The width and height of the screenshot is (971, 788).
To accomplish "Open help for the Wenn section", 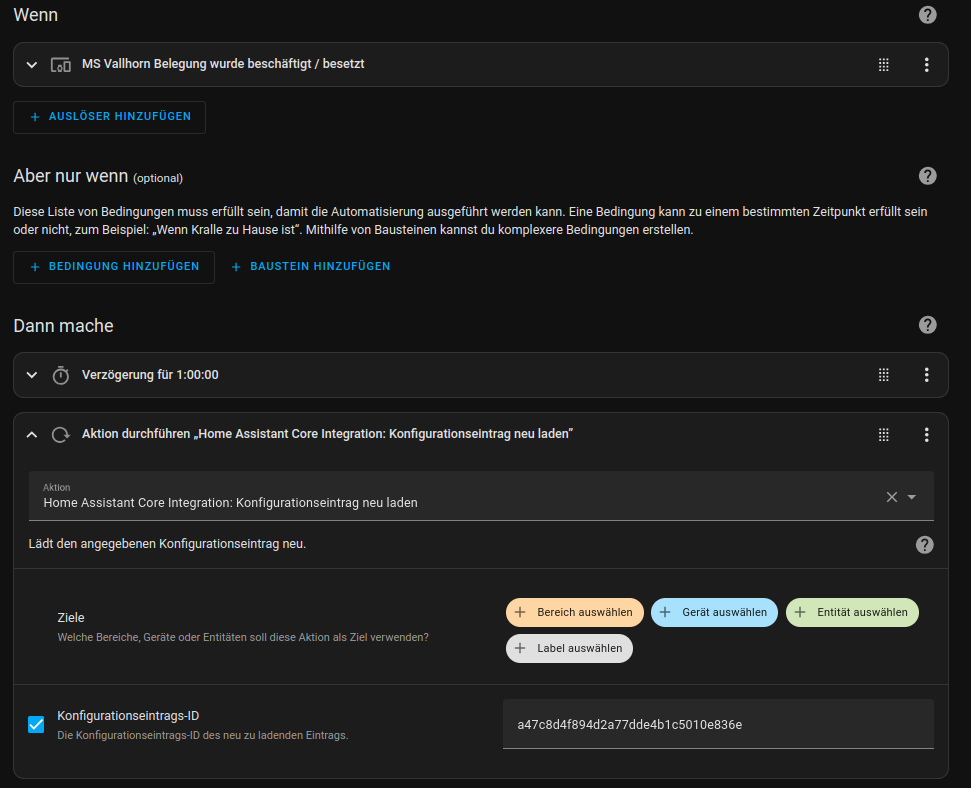I will pyautogui.click(x=927, y=15).
